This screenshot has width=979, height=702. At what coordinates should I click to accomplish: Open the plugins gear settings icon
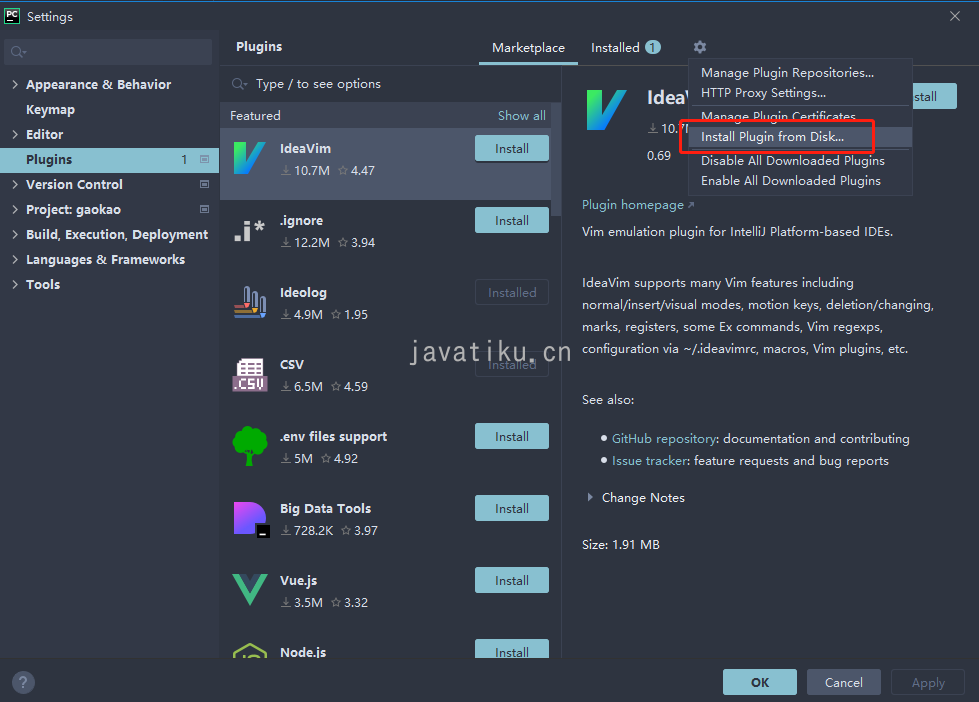pyautogui.click(x=700, y=47)
